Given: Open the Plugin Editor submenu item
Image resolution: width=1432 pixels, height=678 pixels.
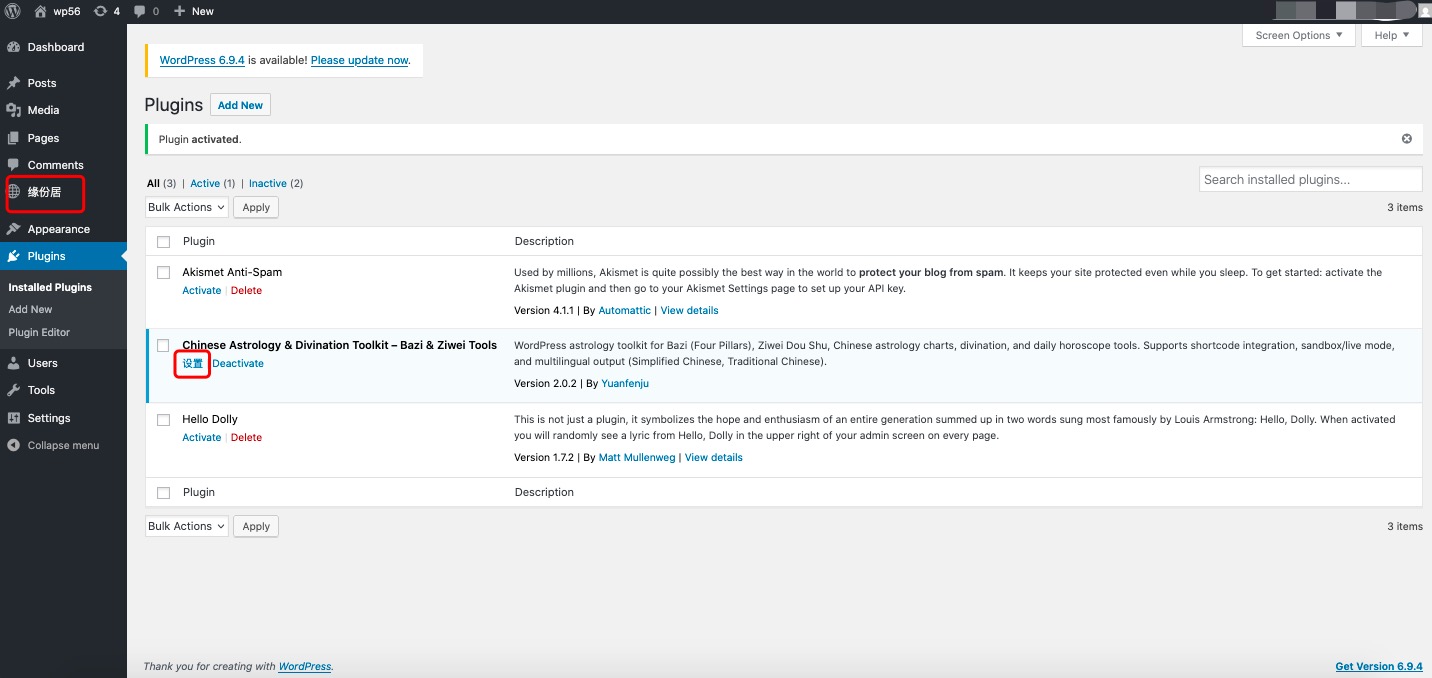Looking at the screenshot, I should click(x=39, y=332).
